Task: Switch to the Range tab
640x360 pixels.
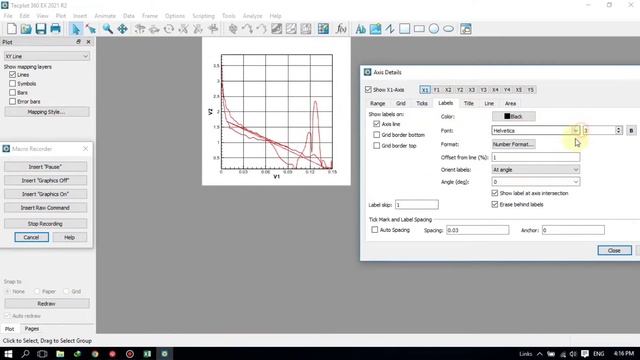Action: (378, 103)
